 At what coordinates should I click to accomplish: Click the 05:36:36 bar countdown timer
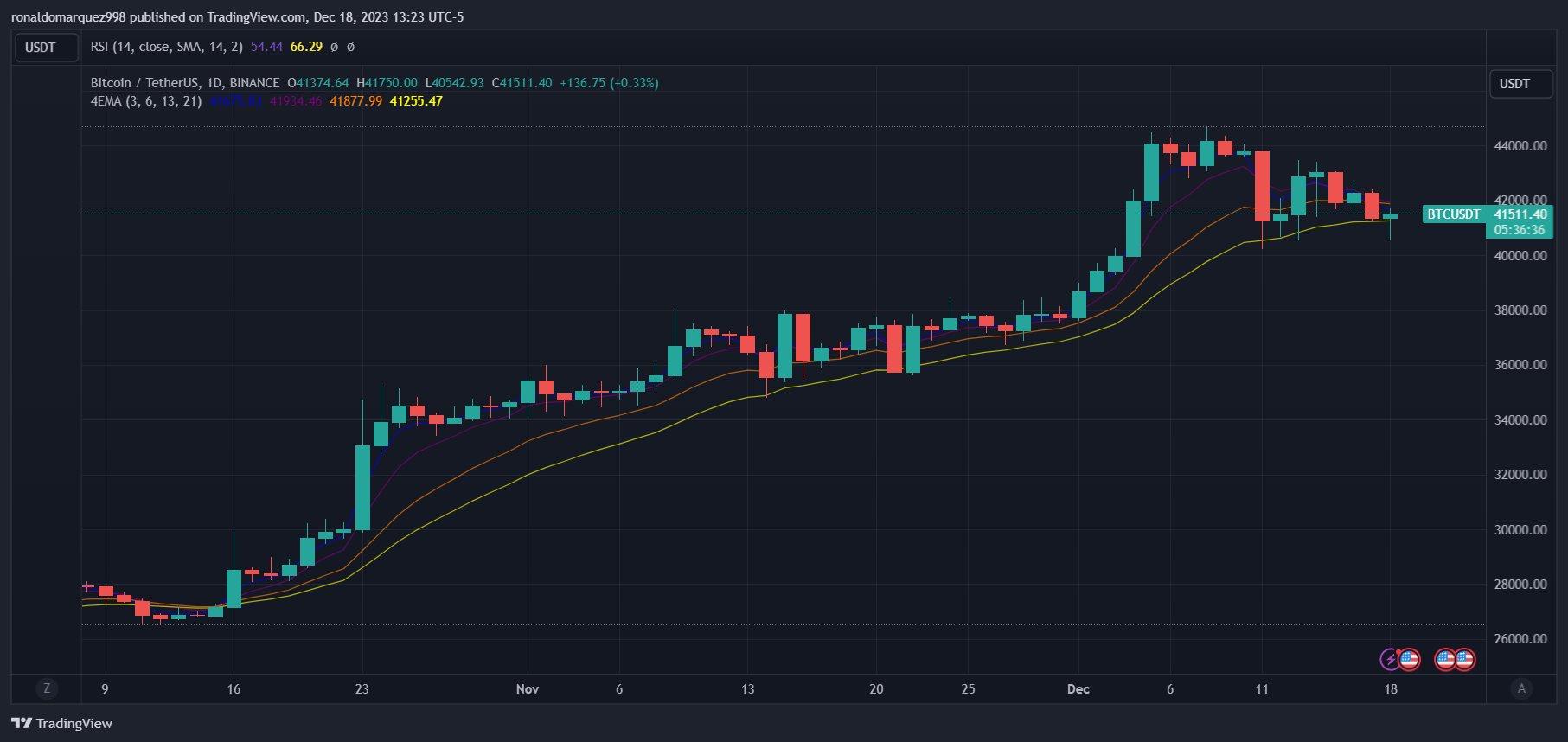click(x=1519, y=230)
